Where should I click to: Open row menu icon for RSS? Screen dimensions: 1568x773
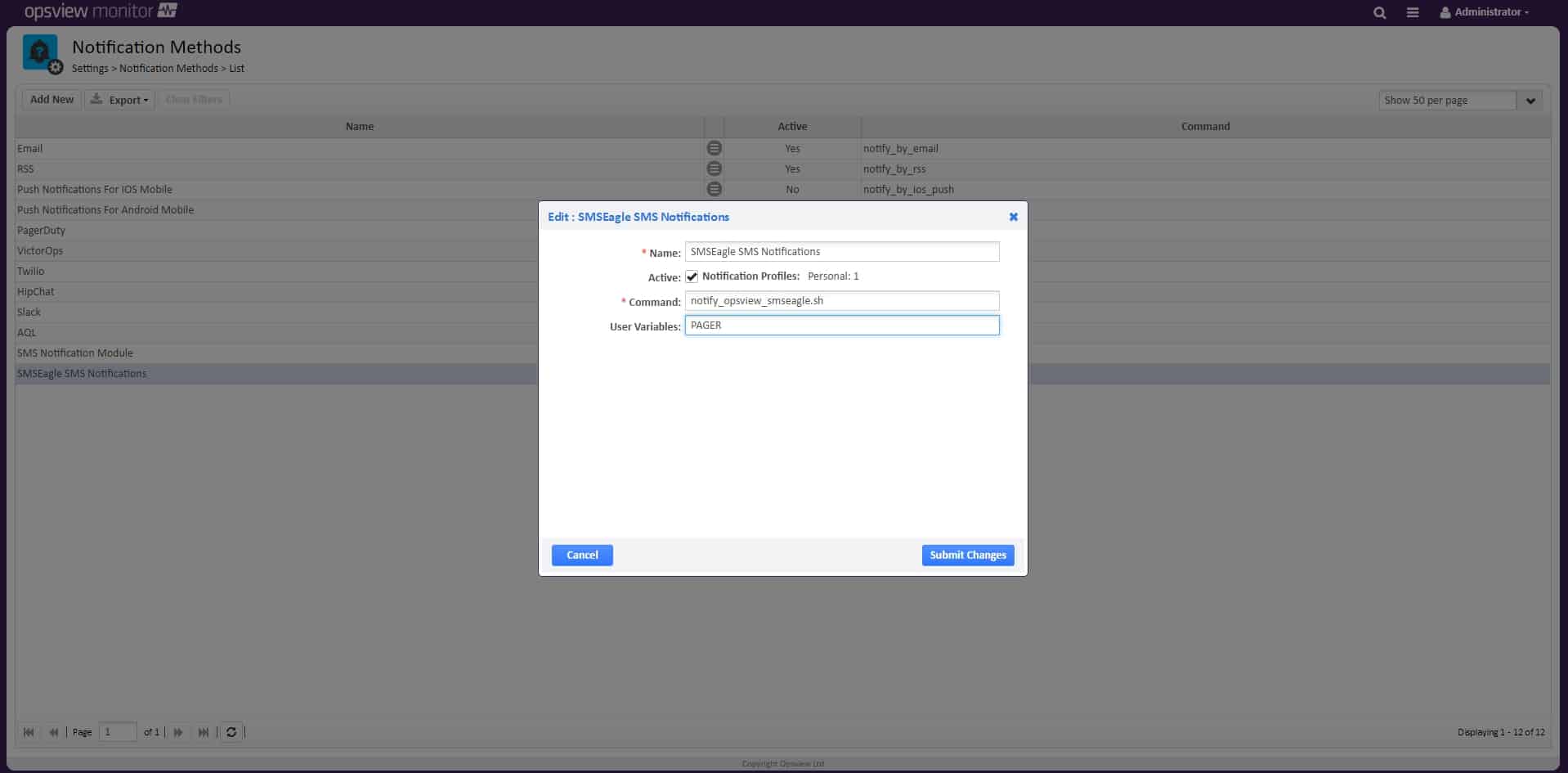coord(714,169)
